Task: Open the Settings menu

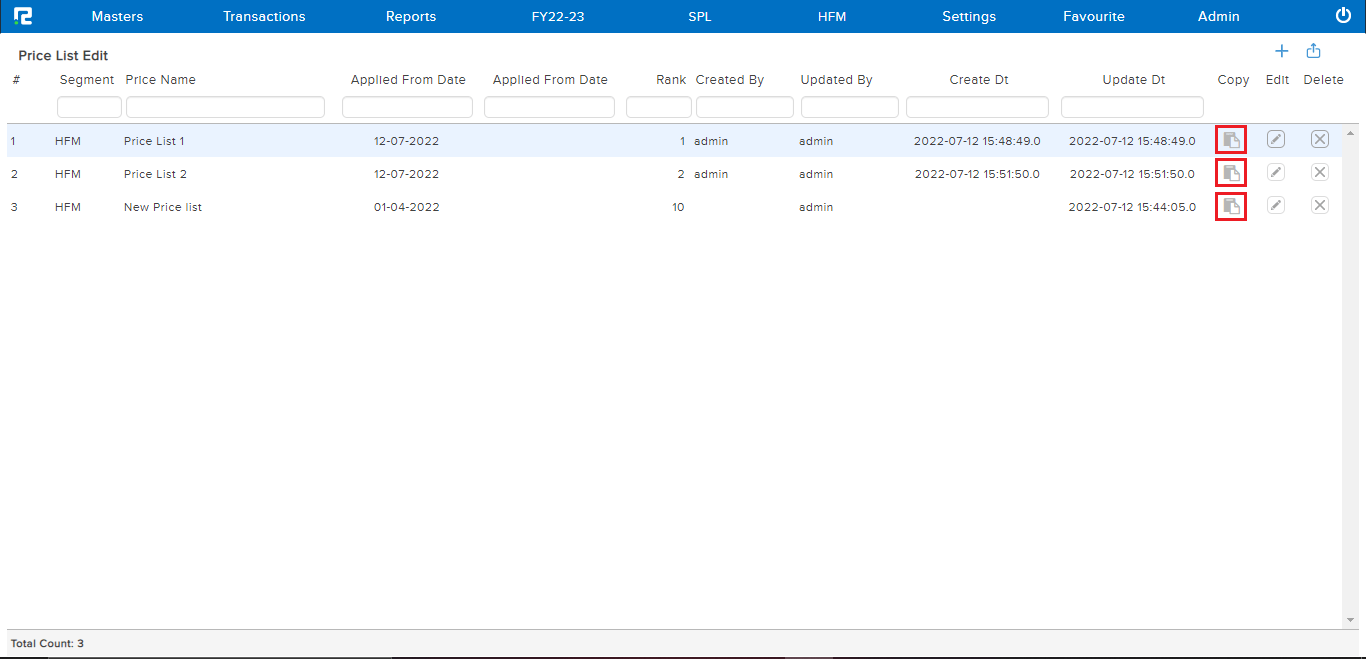Action: pyautogui.click(x=969, y=16)
